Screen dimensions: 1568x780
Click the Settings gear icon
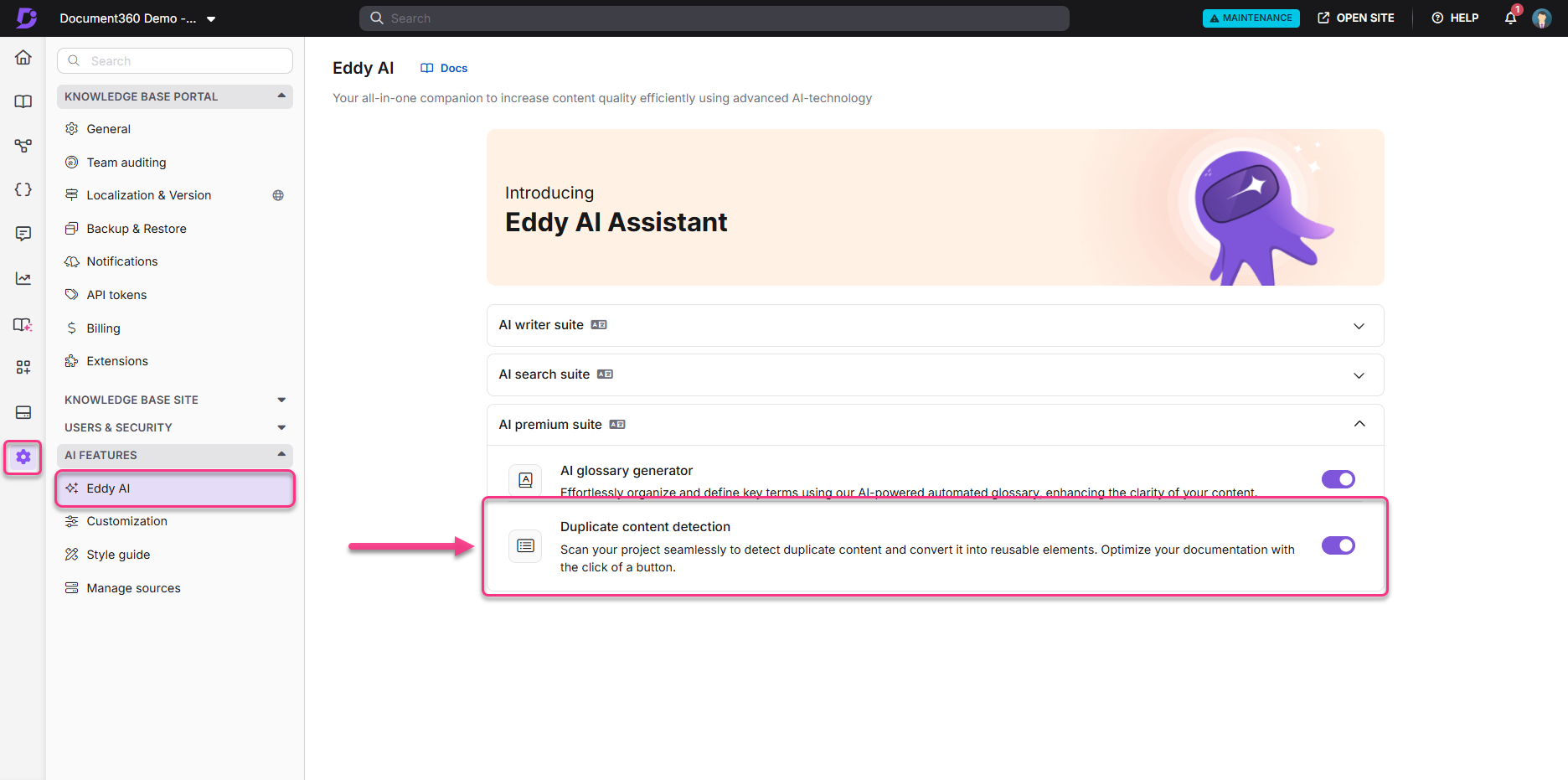pos(23,457)
